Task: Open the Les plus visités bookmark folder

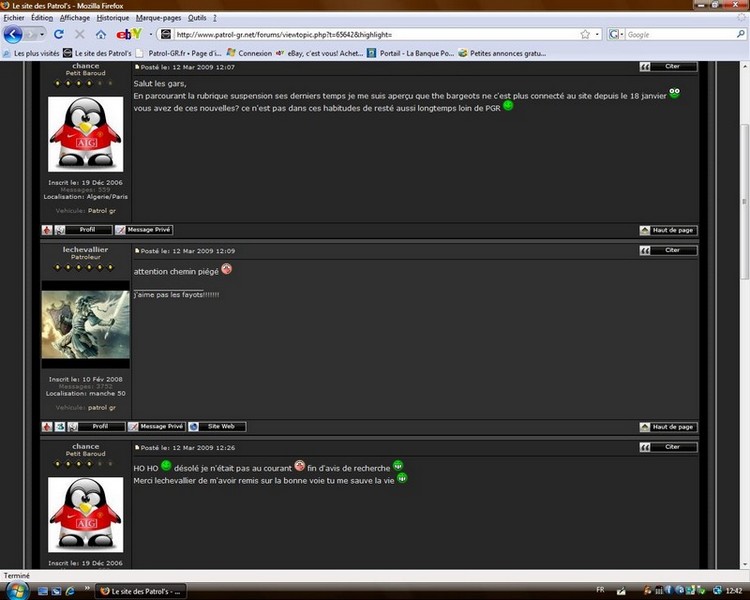Action: pos(31,53)
